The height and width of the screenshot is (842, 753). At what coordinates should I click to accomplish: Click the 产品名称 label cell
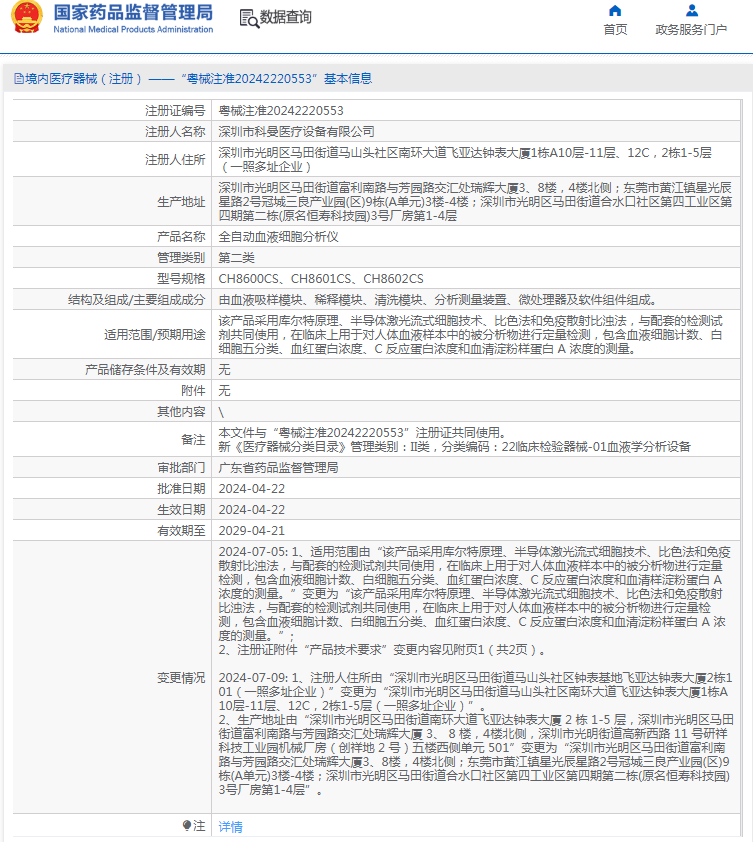coord(112,237)
